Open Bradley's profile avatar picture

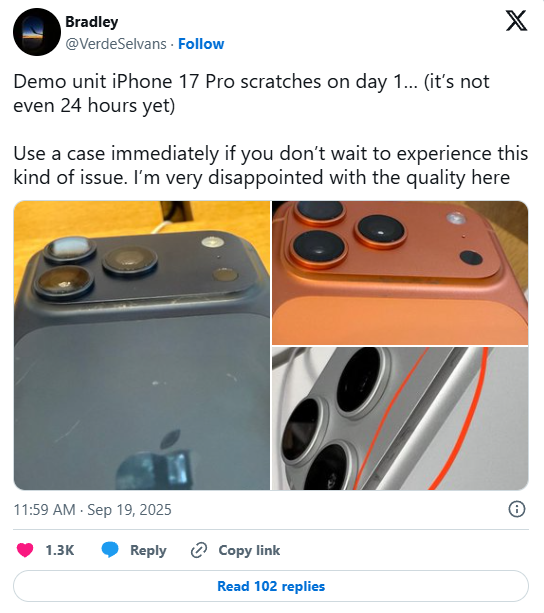(37, 32)
